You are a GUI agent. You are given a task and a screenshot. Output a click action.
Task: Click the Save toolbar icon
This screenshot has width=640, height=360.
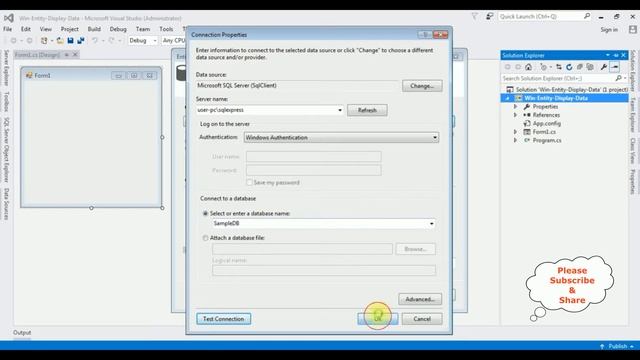click(x=70, y=40)
